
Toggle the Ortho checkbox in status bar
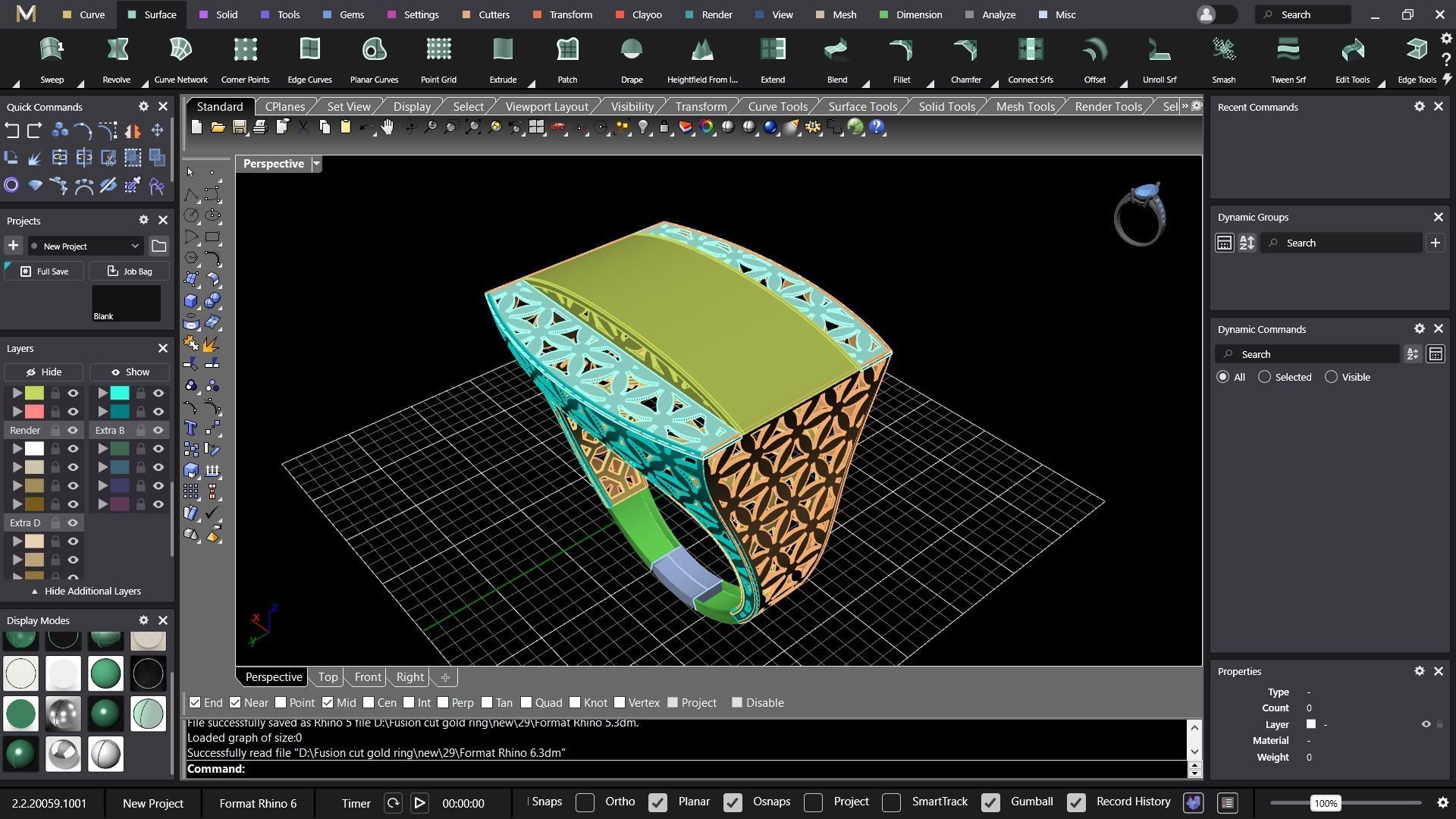tap(585, 802)
